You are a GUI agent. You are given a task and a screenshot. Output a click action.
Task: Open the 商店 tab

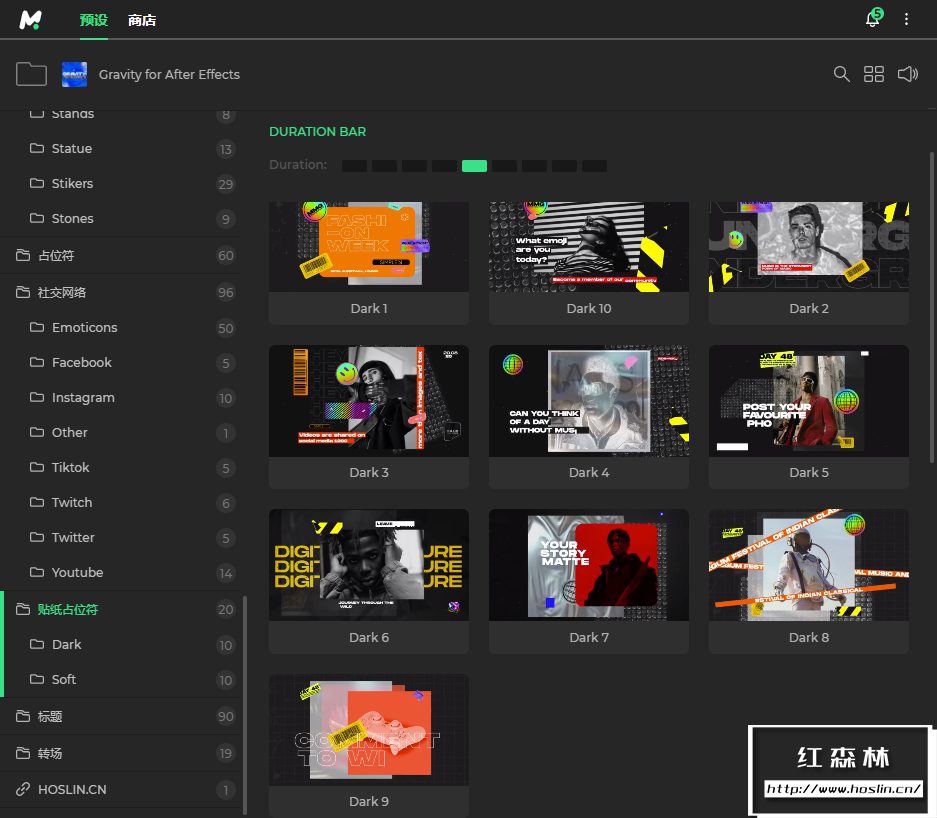click(x=142, y=20)
